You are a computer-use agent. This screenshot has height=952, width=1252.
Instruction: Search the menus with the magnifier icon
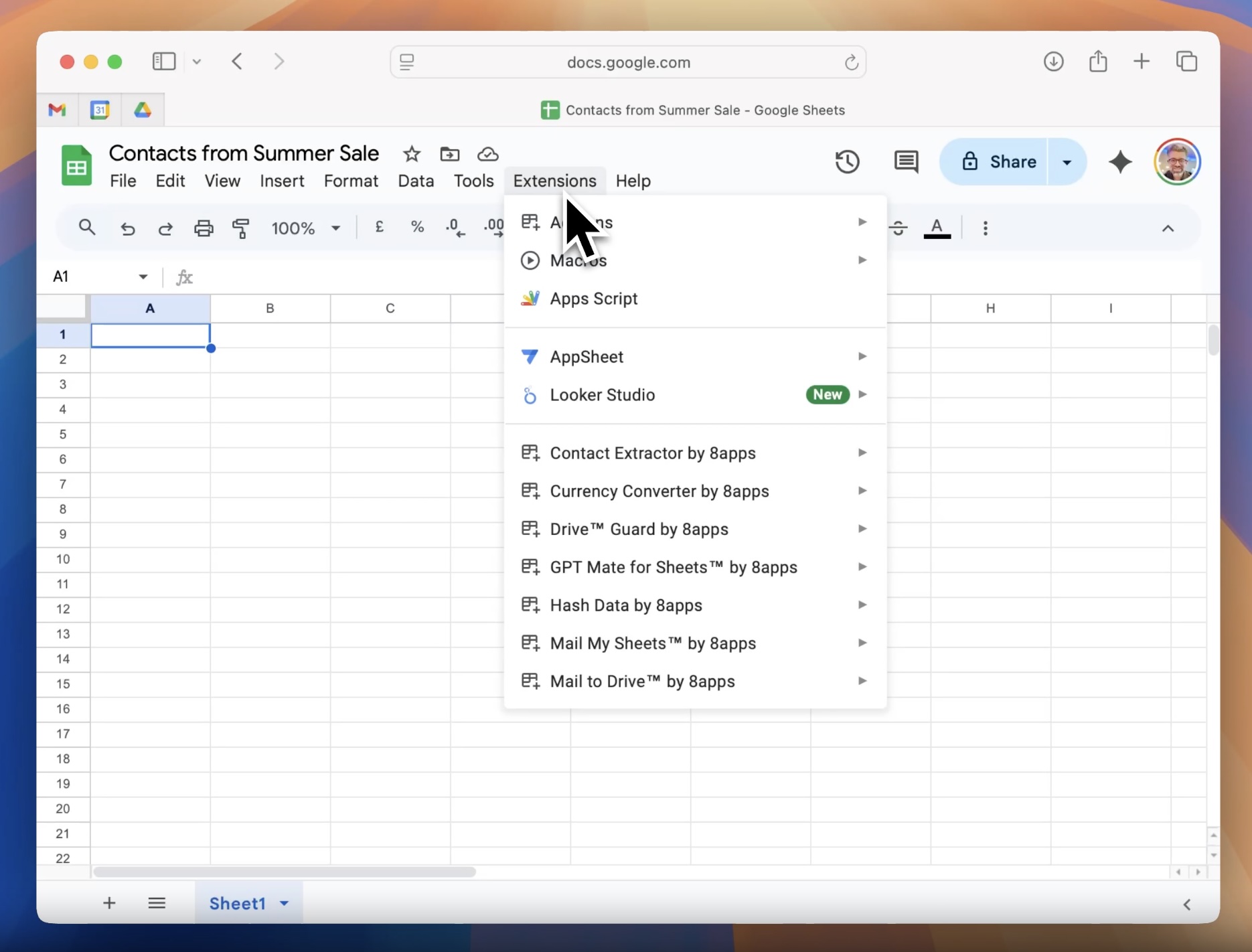pyautogui.click(x=87, y=228)
